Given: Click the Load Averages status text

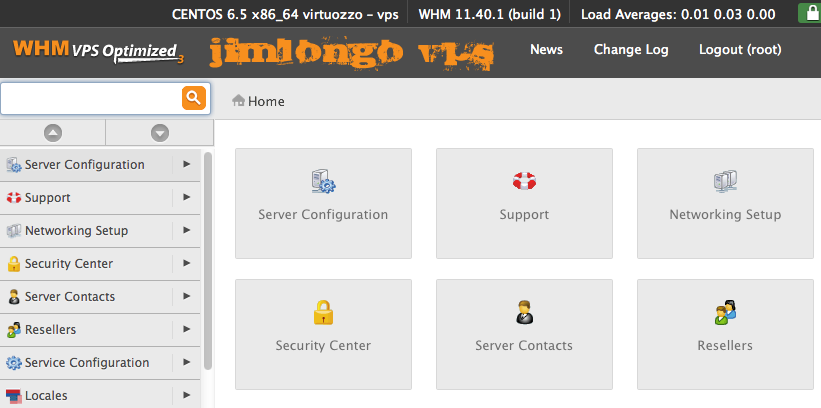Looking at the screenshot, I should pyautogui.click(x=678, y=14).
